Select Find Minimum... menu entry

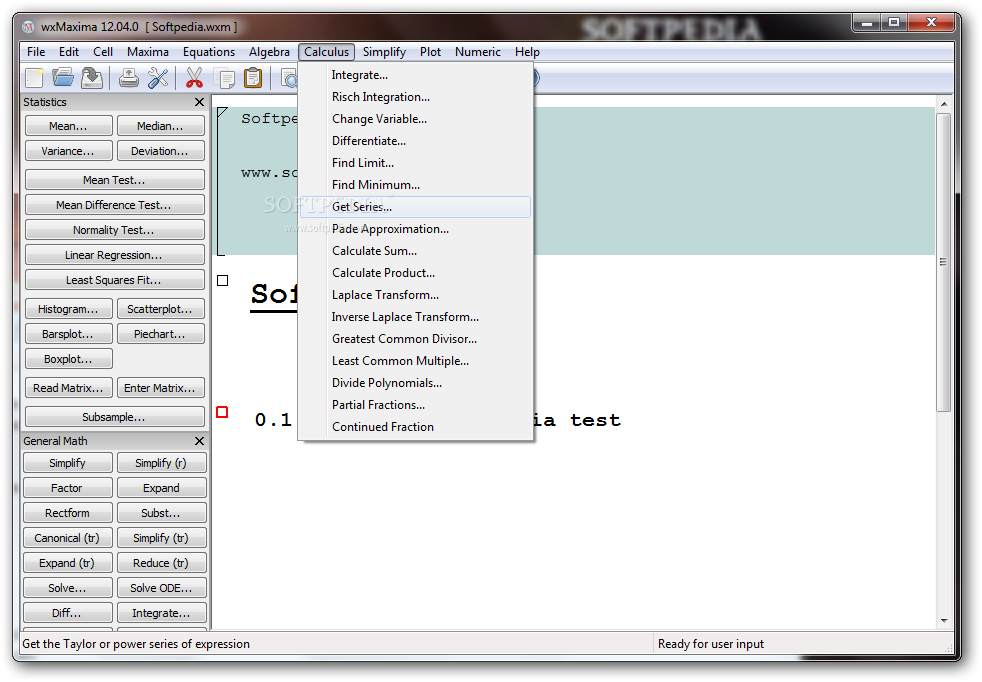(415, 185)
